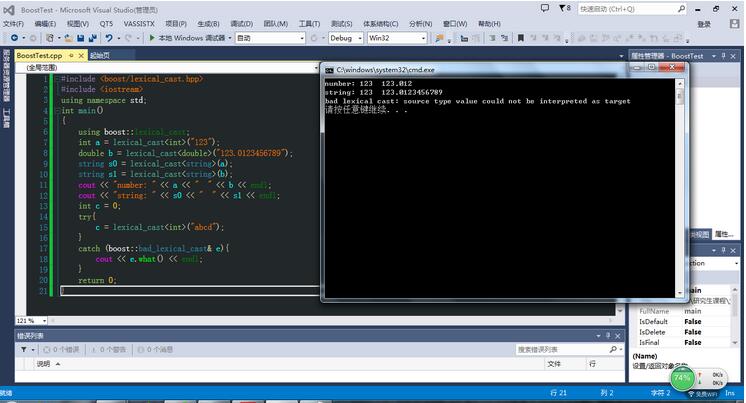Click the editor horizontal scrollbar

click(x=331, y=321)
